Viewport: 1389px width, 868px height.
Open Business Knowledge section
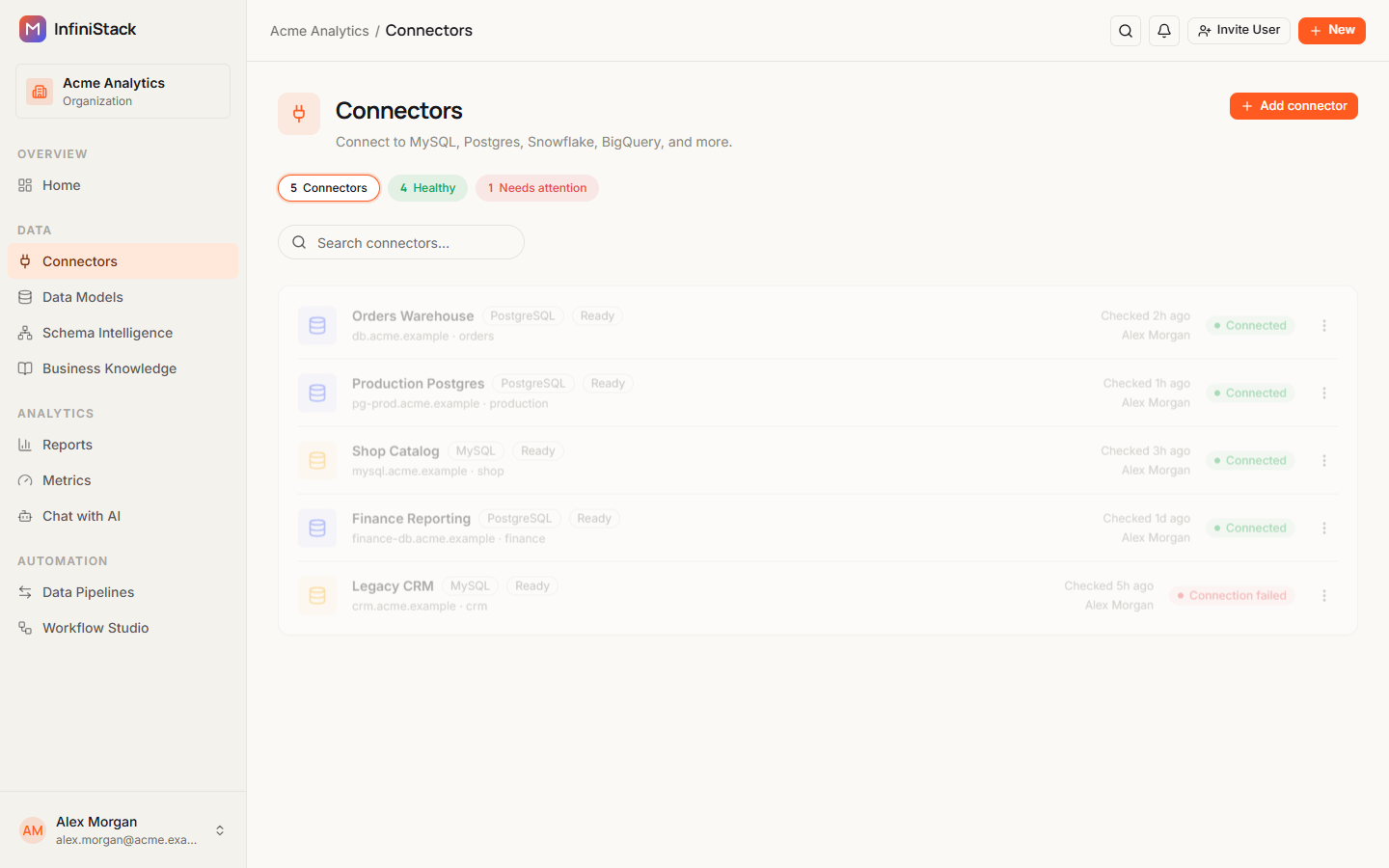click(123, 368)
